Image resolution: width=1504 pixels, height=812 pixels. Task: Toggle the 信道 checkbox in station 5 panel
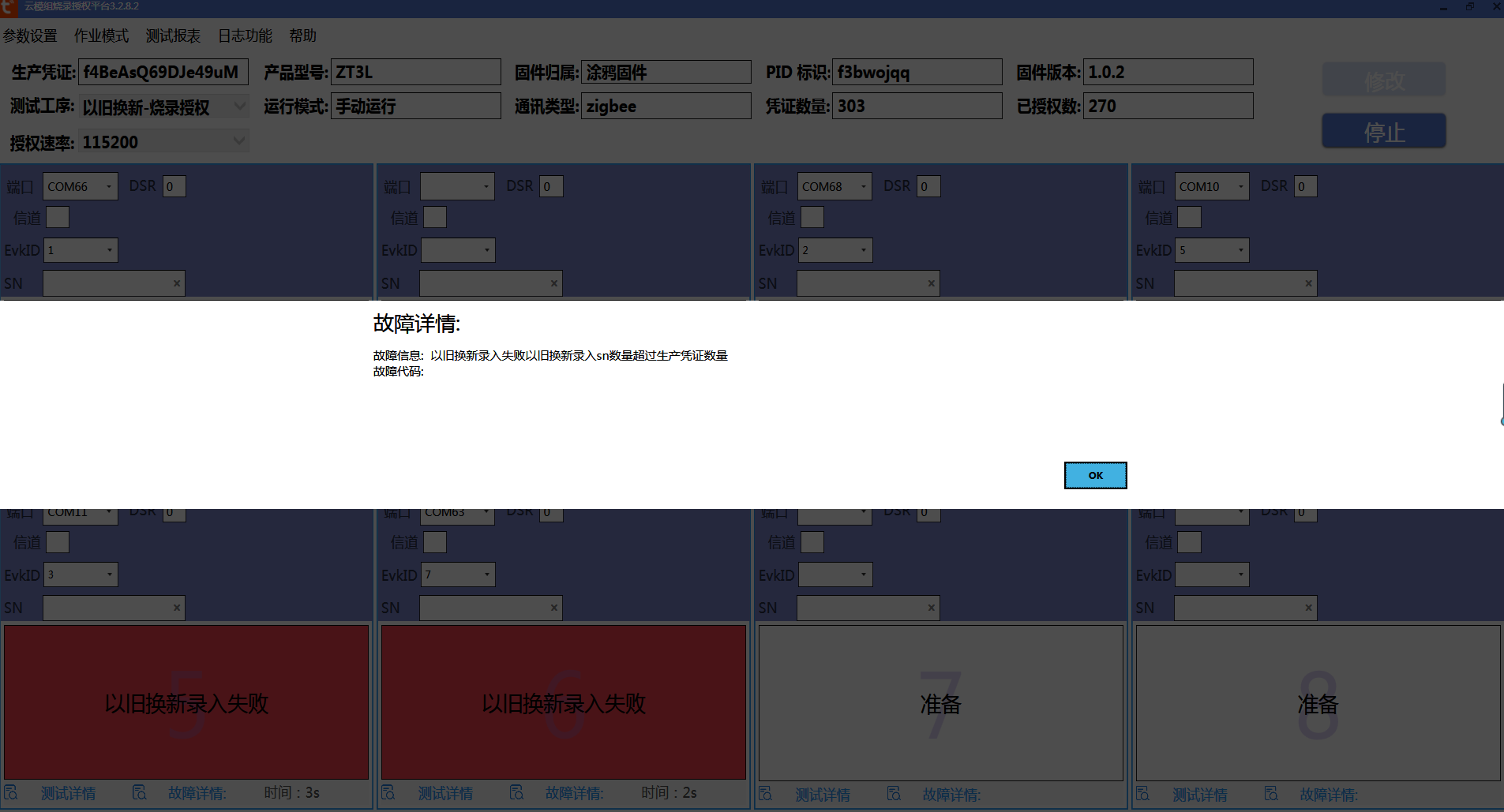tap(58, 542)
